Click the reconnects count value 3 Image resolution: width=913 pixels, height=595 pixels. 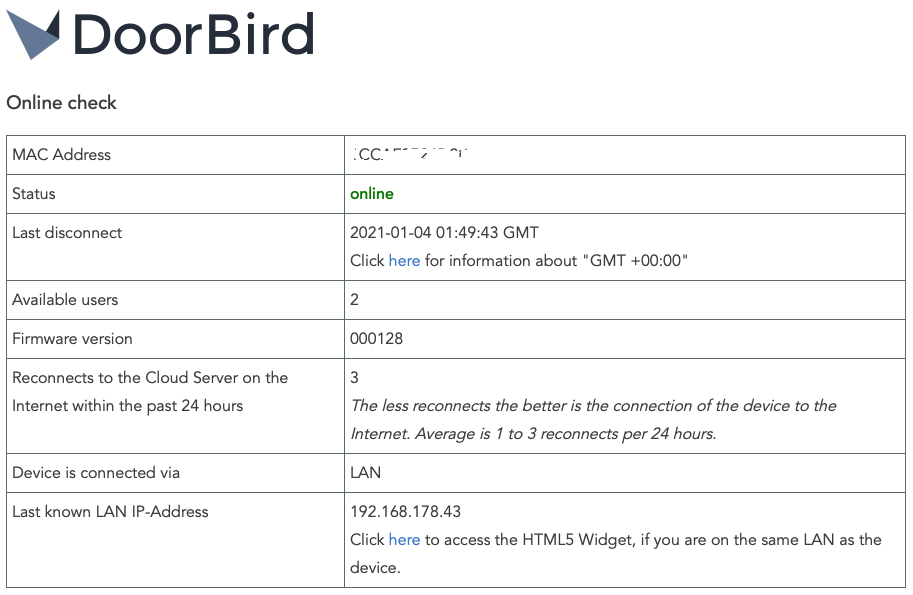(354, 377)
